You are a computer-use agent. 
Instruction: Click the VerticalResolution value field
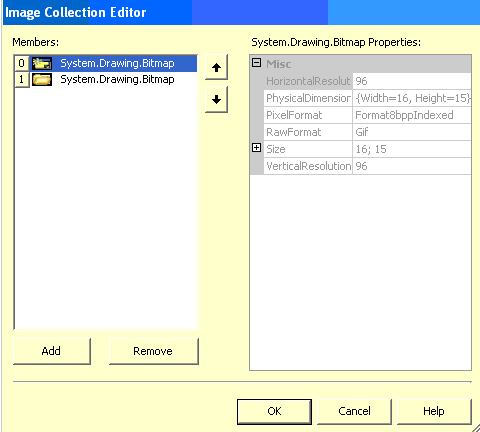pos(412,166)
